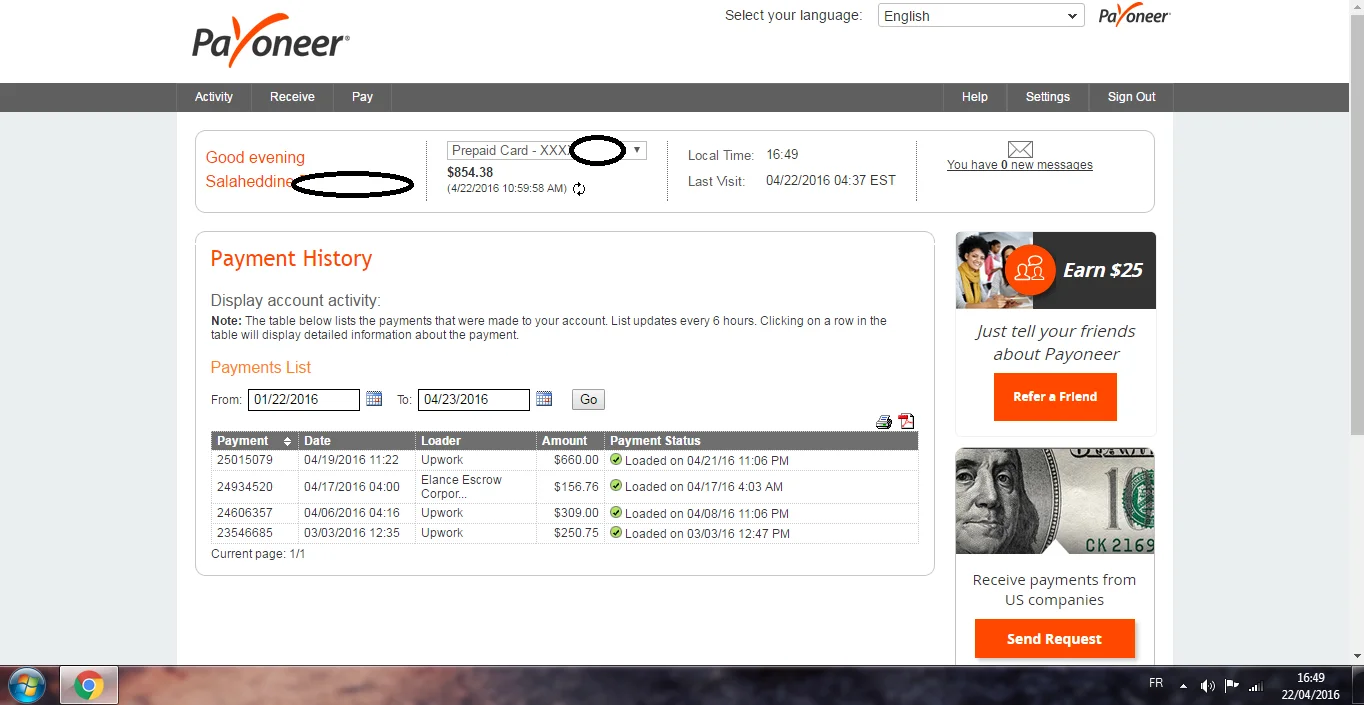The height and width of the screenshot is (705, 1364).
Task: Open Google Chrome from the taskbar
Action: 89,686
